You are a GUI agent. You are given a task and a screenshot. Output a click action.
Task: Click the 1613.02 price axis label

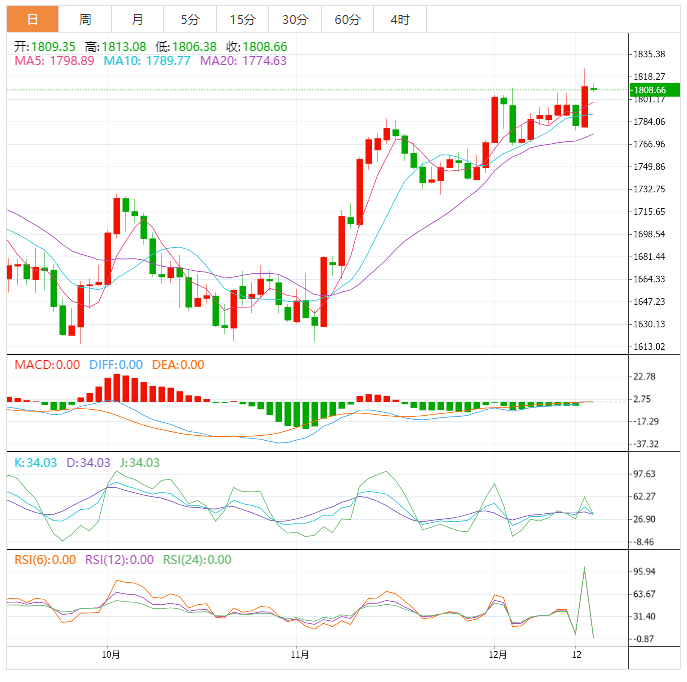tap(649, 346)
